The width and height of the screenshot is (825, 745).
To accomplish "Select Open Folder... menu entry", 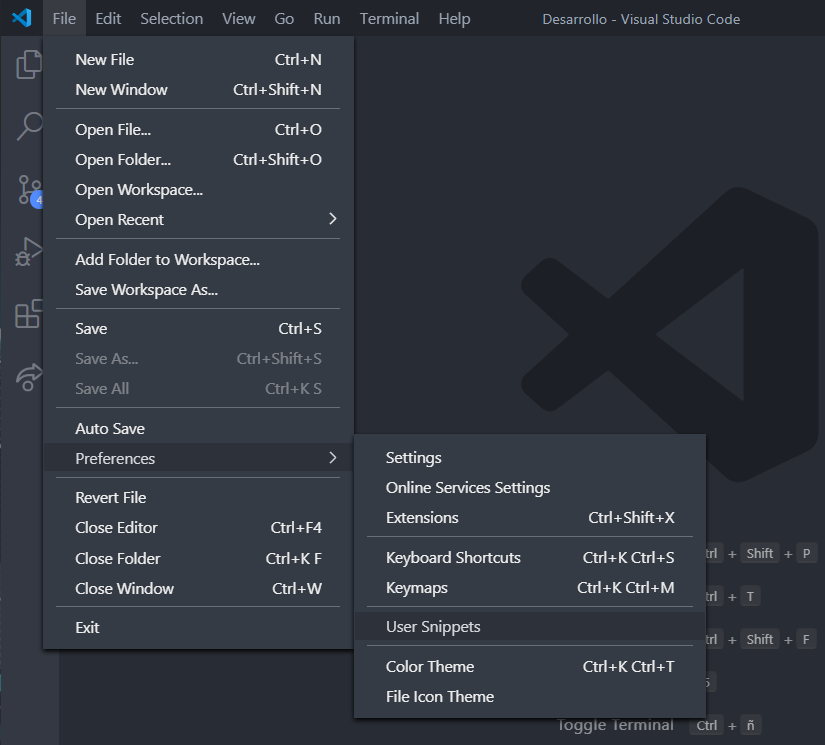I will [198, 159].
